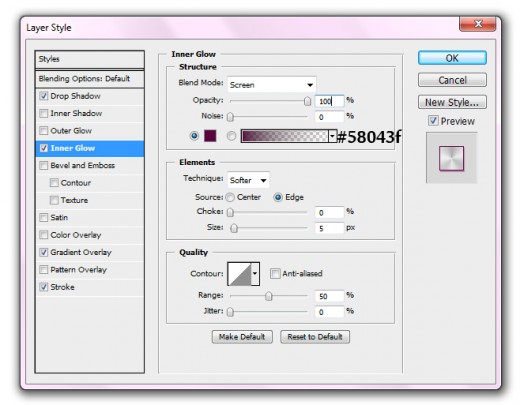The image size is (520, 405).
Task: Select the Inner Glow label
Action: coord(73,148)
